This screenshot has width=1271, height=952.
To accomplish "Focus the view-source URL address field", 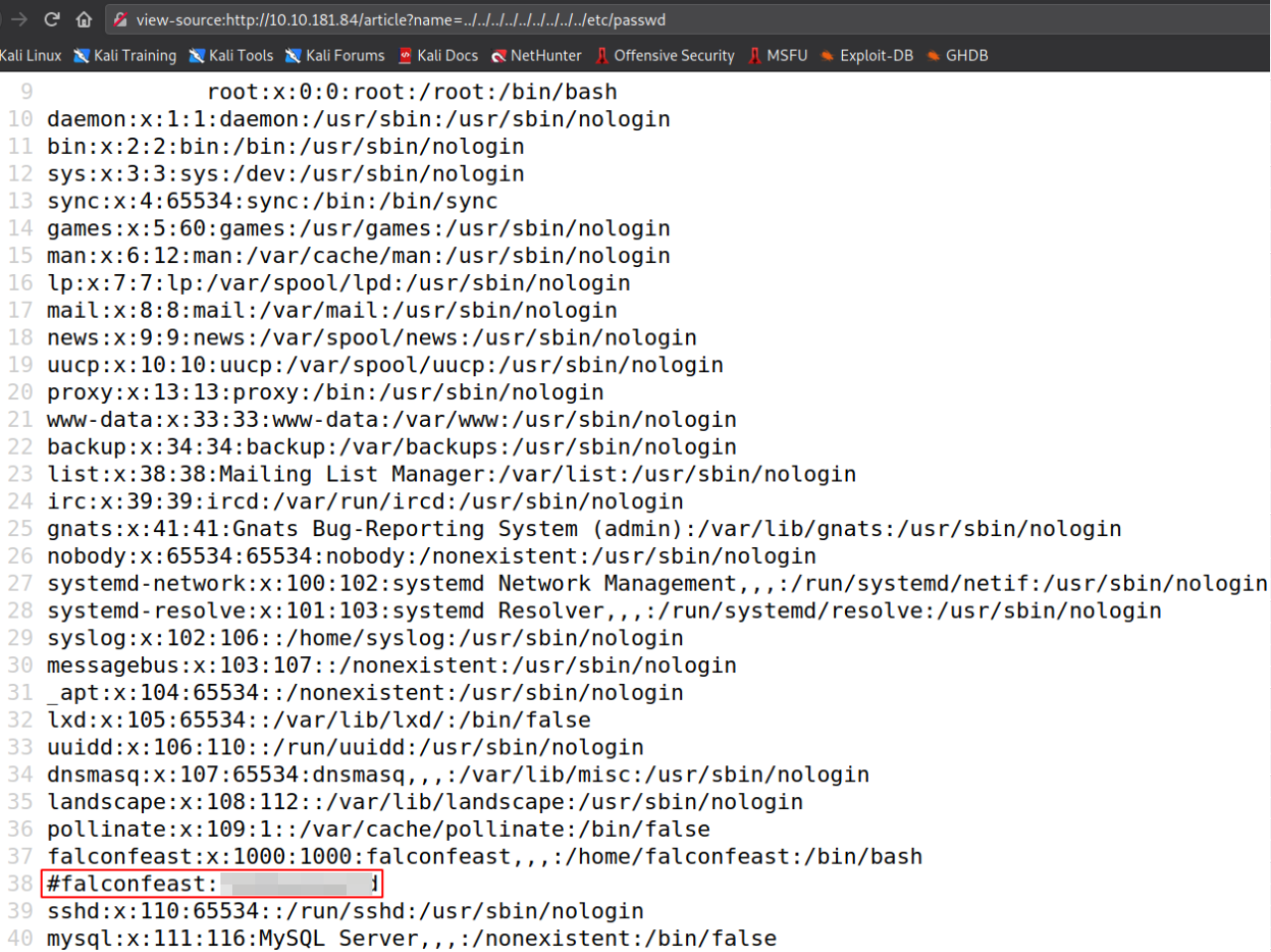I will 689,20.
